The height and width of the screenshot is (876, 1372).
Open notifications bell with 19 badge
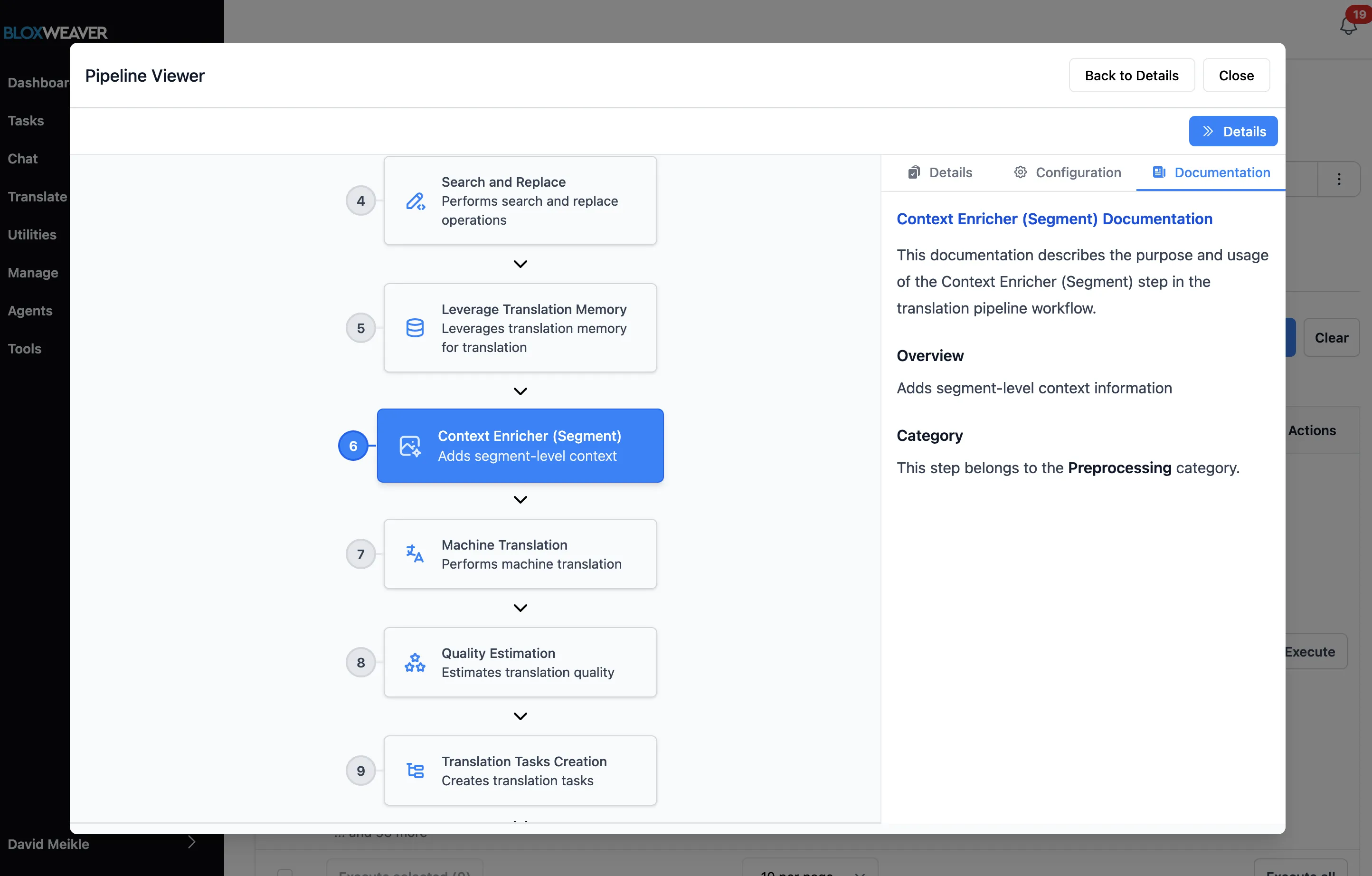[1348, 25]
